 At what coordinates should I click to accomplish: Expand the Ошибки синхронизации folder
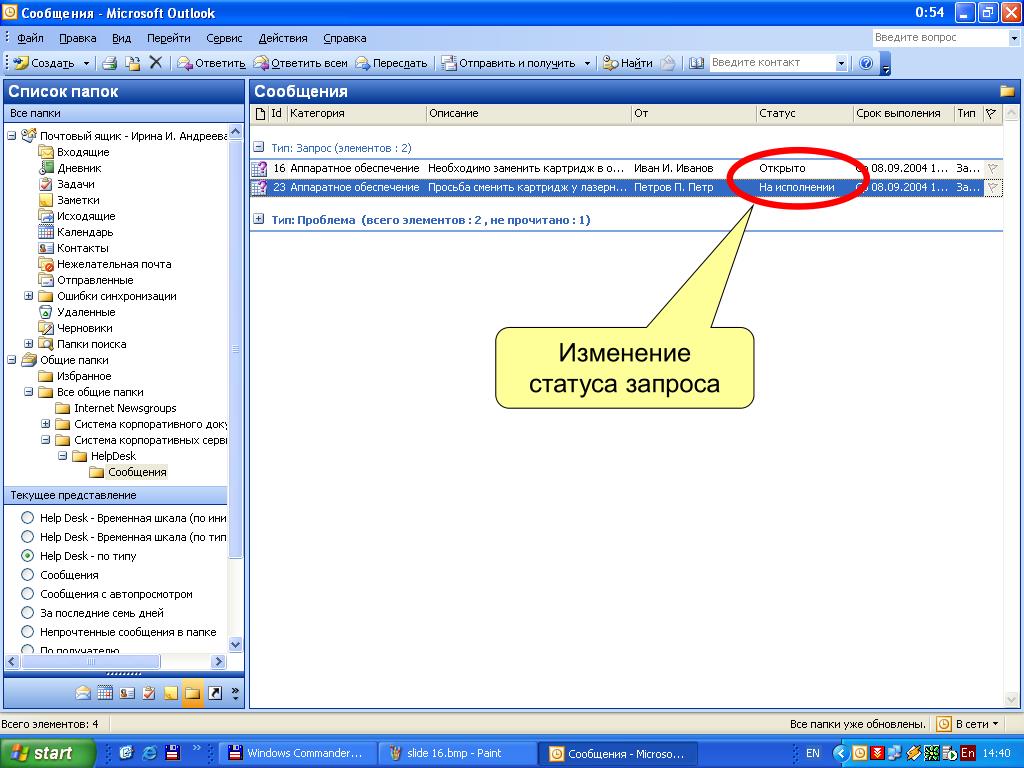tap(29, 296)
